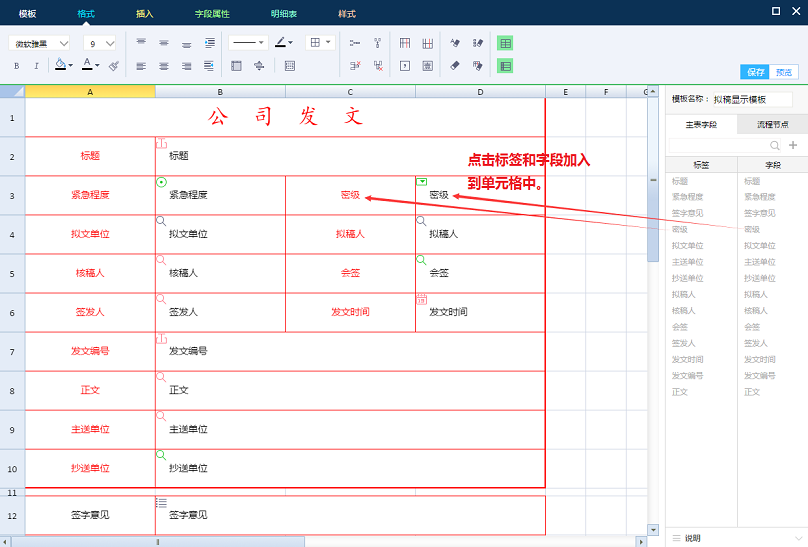
Task: Click the search magnifier in field panel
Action: (774, 146)
